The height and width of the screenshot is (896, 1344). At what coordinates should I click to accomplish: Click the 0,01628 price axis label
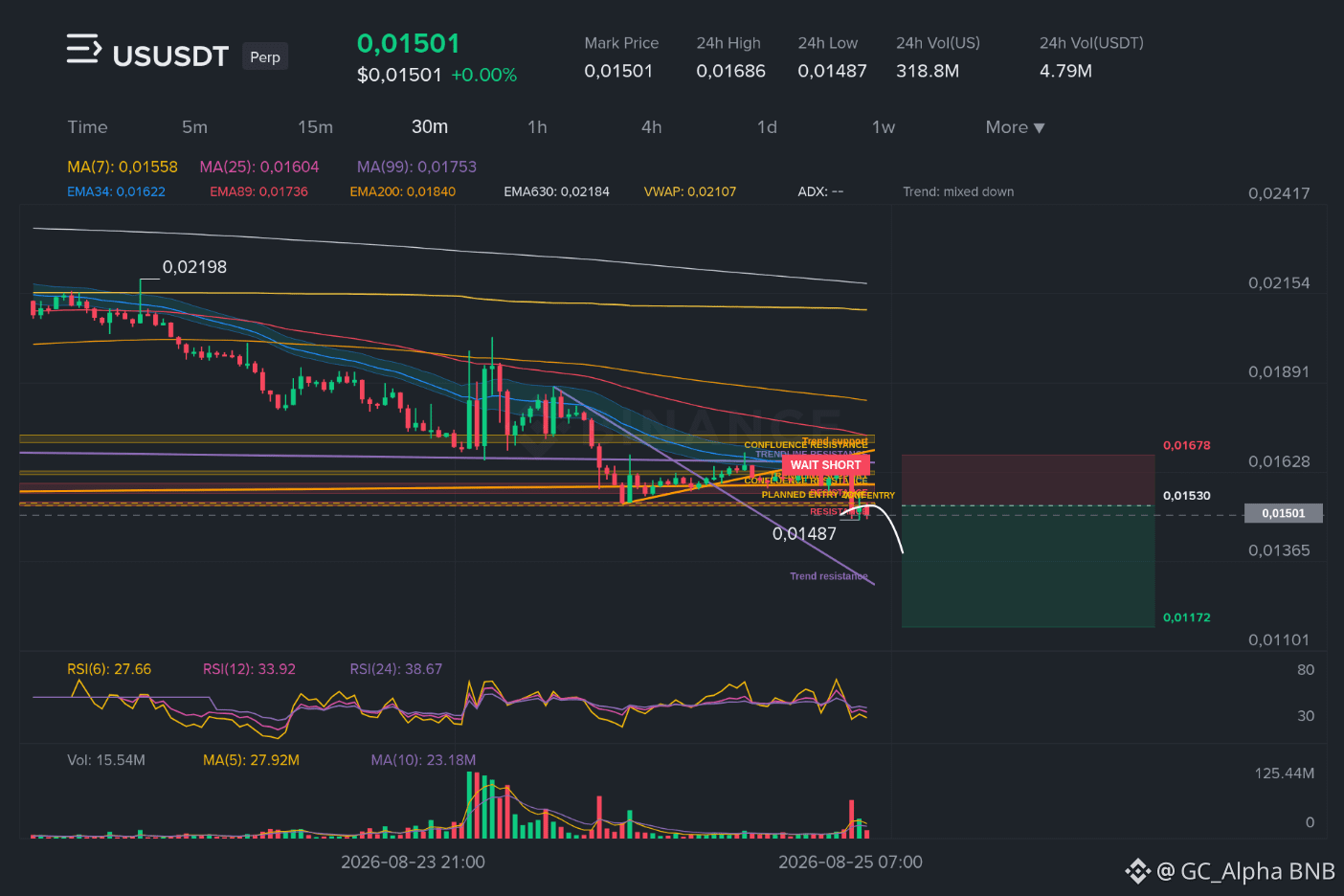click(1279, 461)
